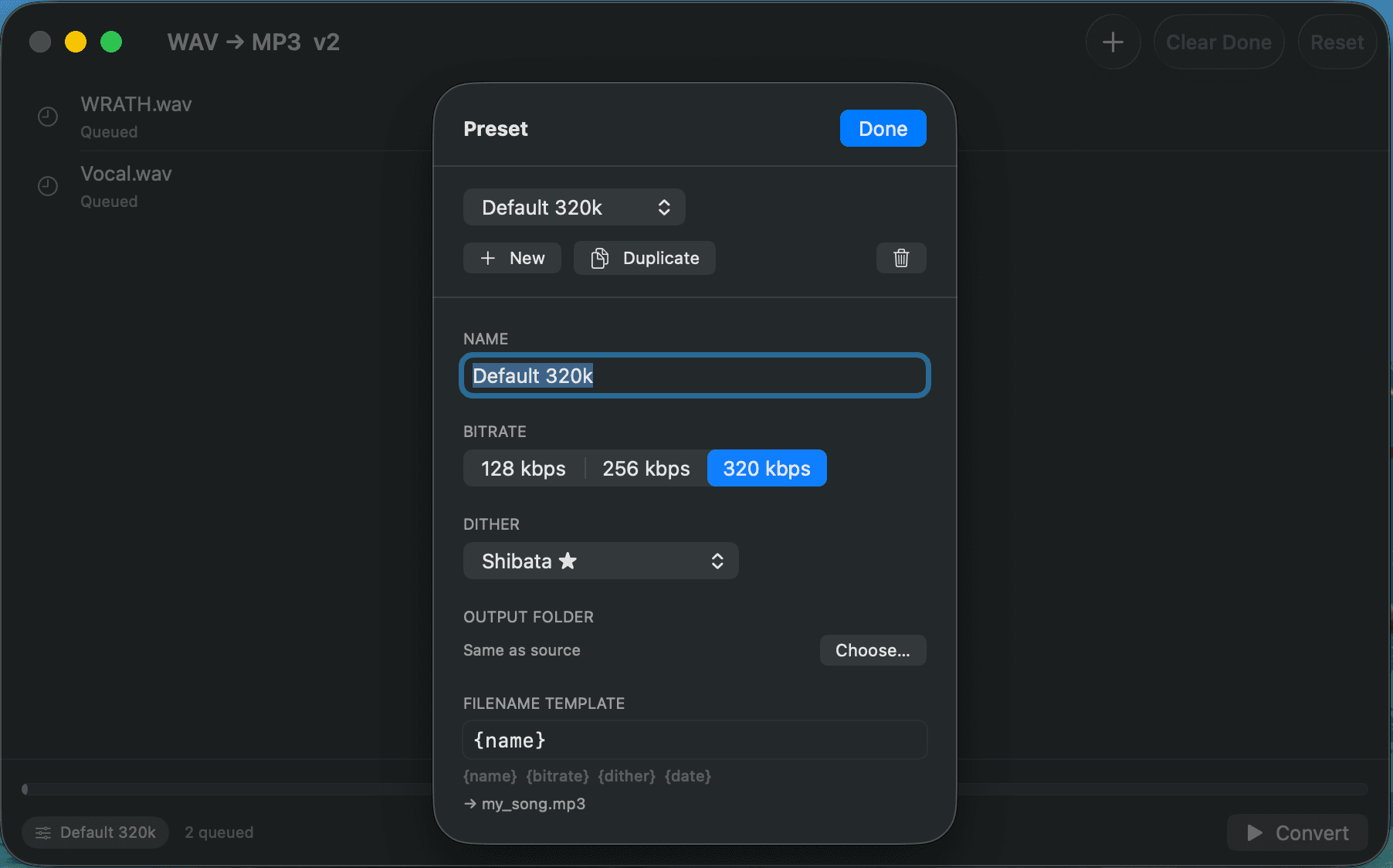Image resolution: width=1393 pixels, height=868 pixels.
Task: Click the Clear Done toolbar button
Action: pyautogui.click(x=1218, y=42)
